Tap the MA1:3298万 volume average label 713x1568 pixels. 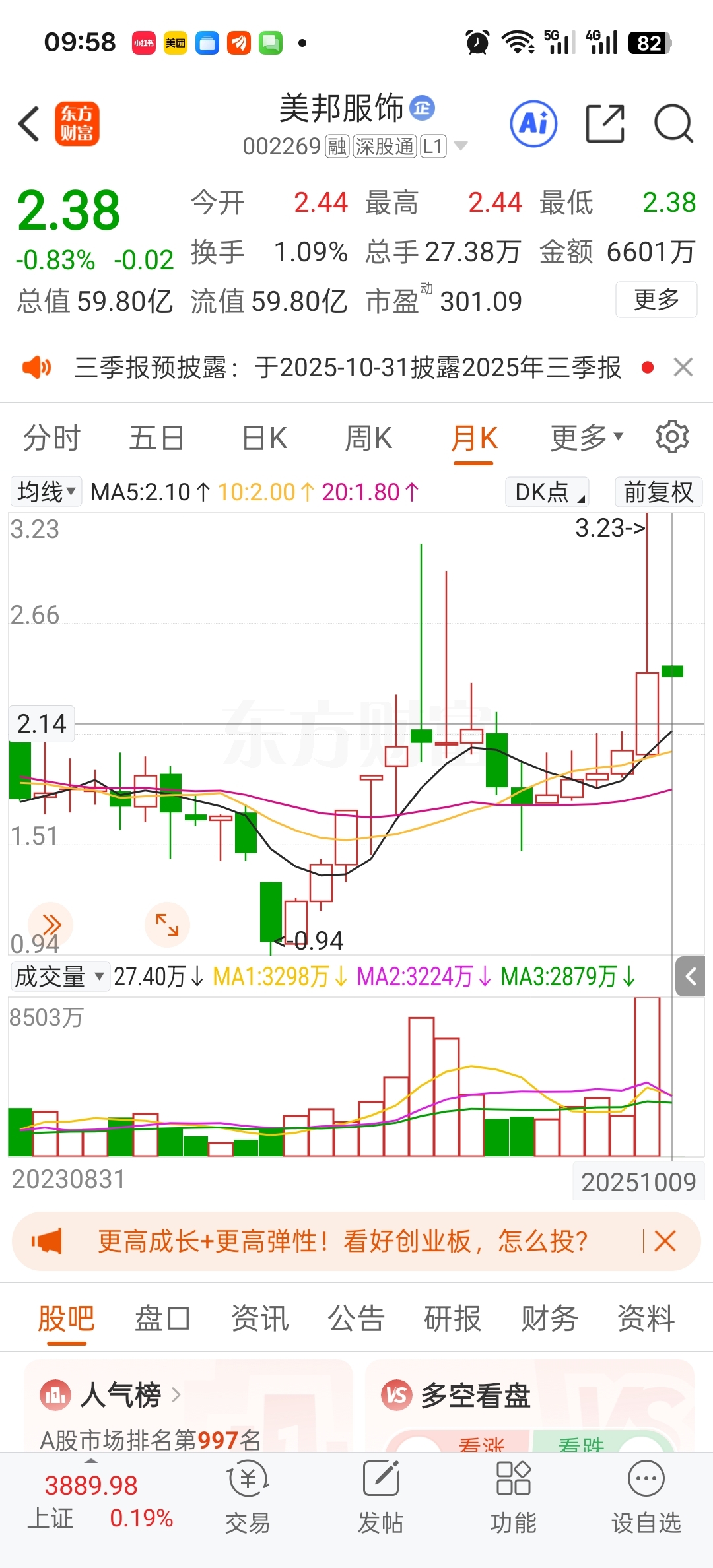[281, 976]
